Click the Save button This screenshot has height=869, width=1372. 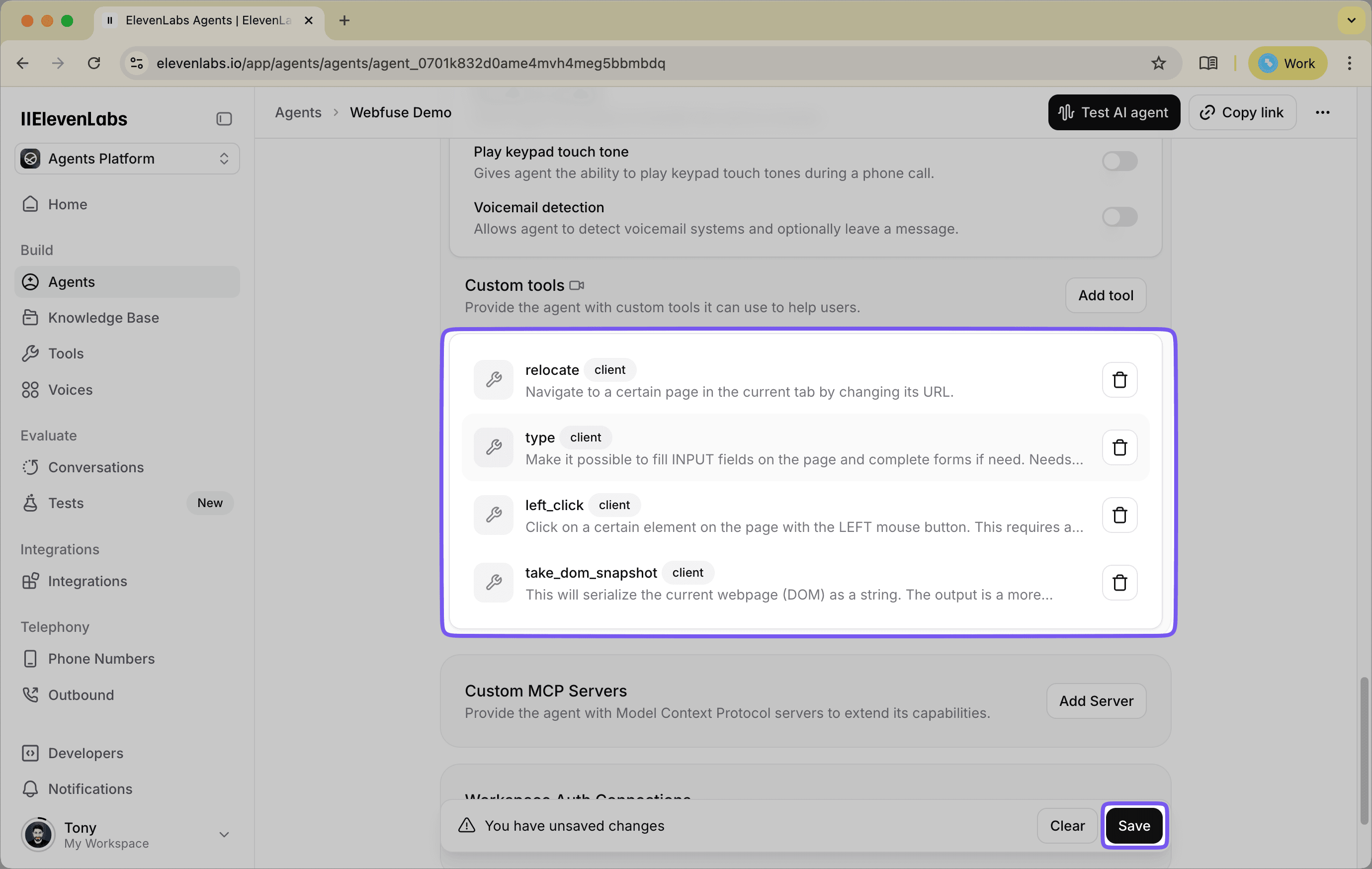click(x=1133, y=825)
